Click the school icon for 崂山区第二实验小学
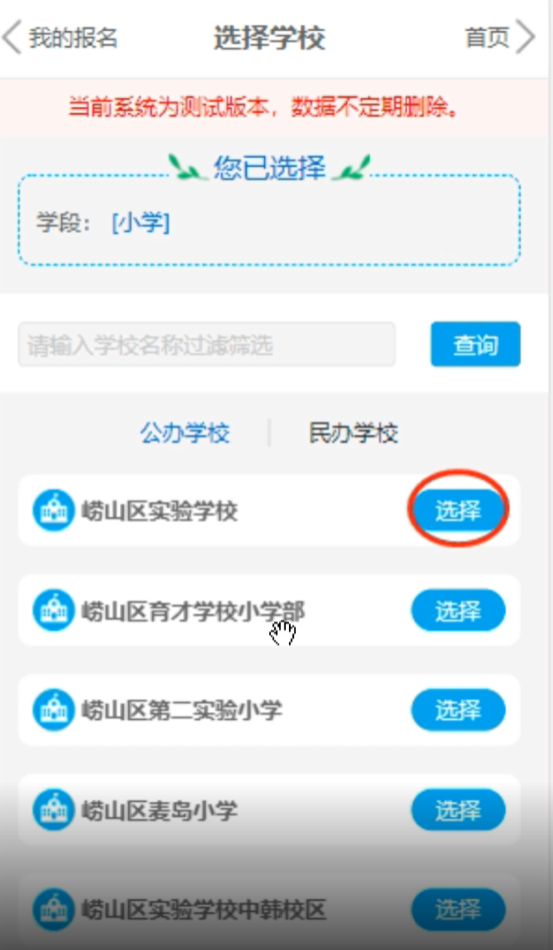Image resolution: width=553 pixels, height=950 pixels. point(53,709)
